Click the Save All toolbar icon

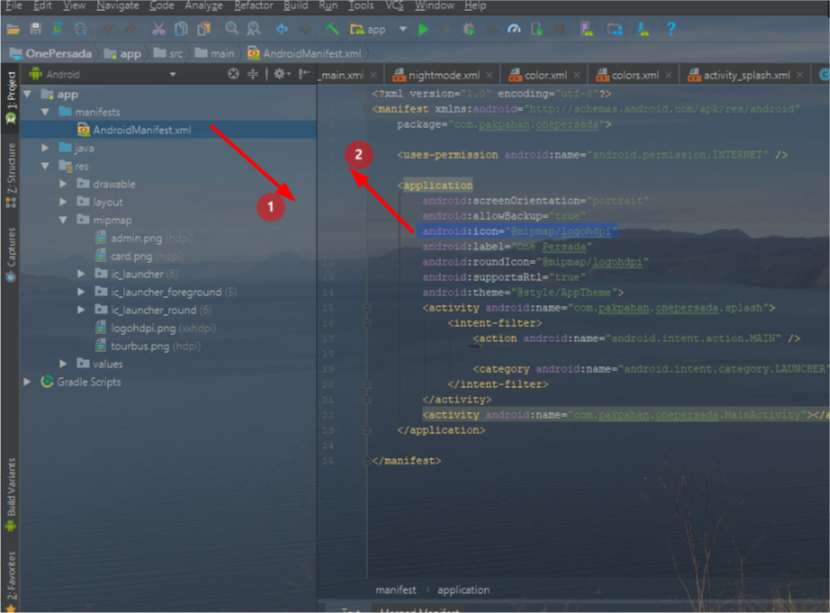pyautogui.click(x=35, y=30)
